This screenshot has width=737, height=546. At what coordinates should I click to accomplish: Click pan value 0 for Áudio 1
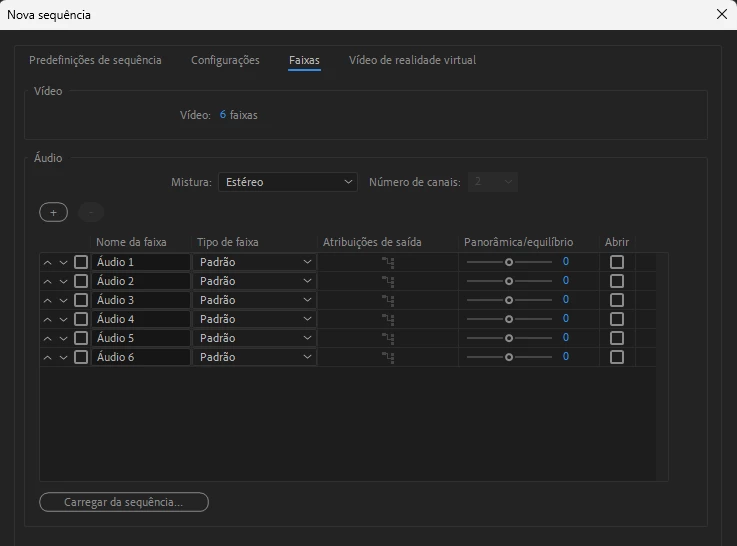click(x=566, y=262)
